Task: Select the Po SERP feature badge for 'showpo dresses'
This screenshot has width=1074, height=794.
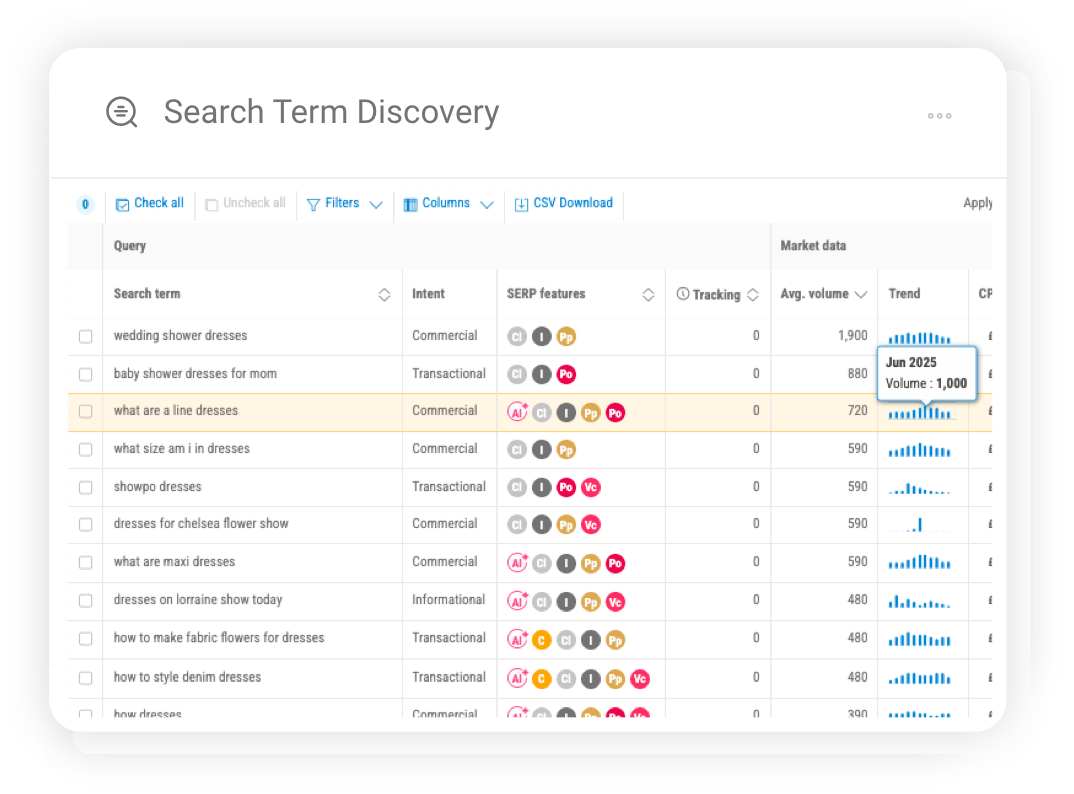Action: pos(566,487)
